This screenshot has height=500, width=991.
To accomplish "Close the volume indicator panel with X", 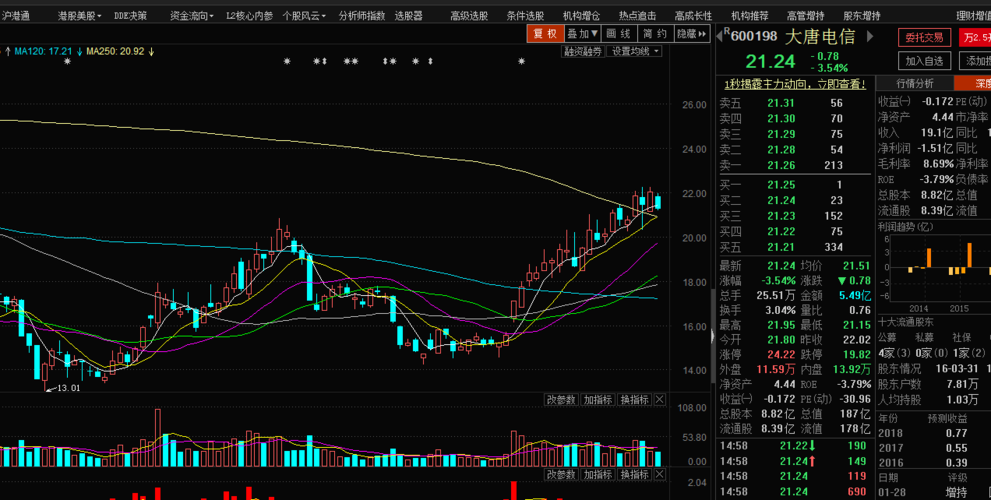I will pos(659,399).
